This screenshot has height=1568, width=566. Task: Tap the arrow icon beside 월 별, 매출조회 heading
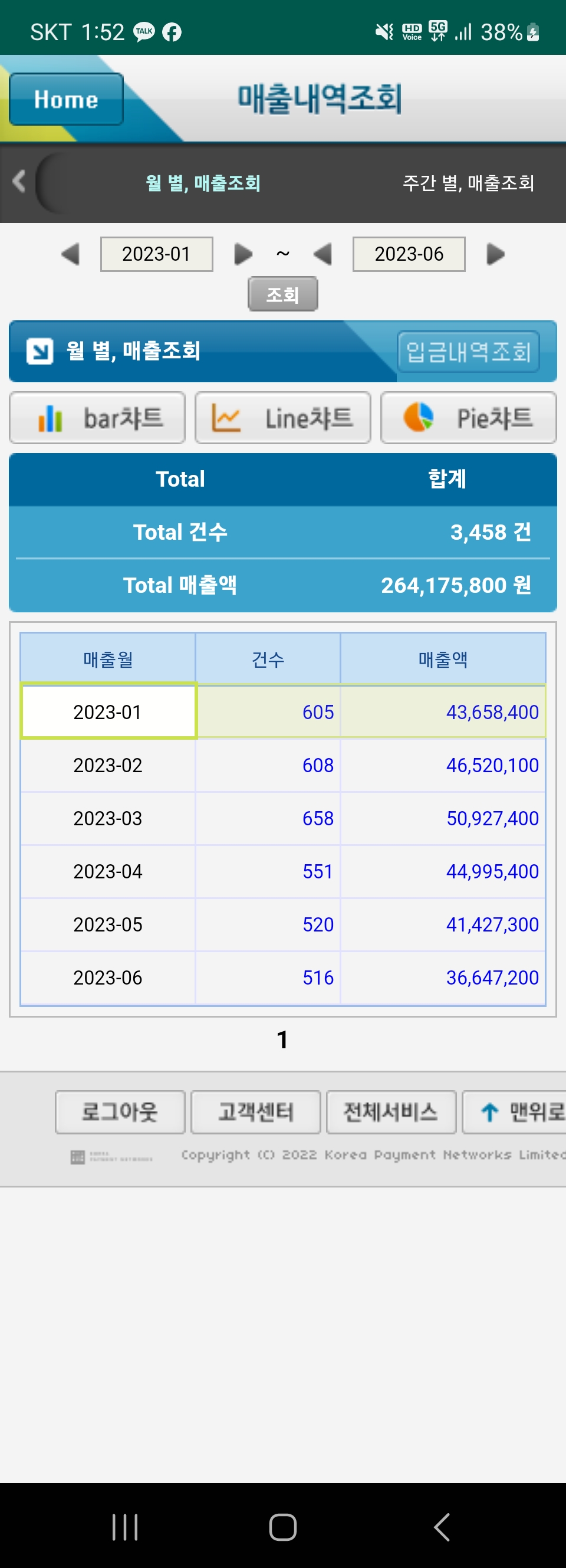(40, 351)
